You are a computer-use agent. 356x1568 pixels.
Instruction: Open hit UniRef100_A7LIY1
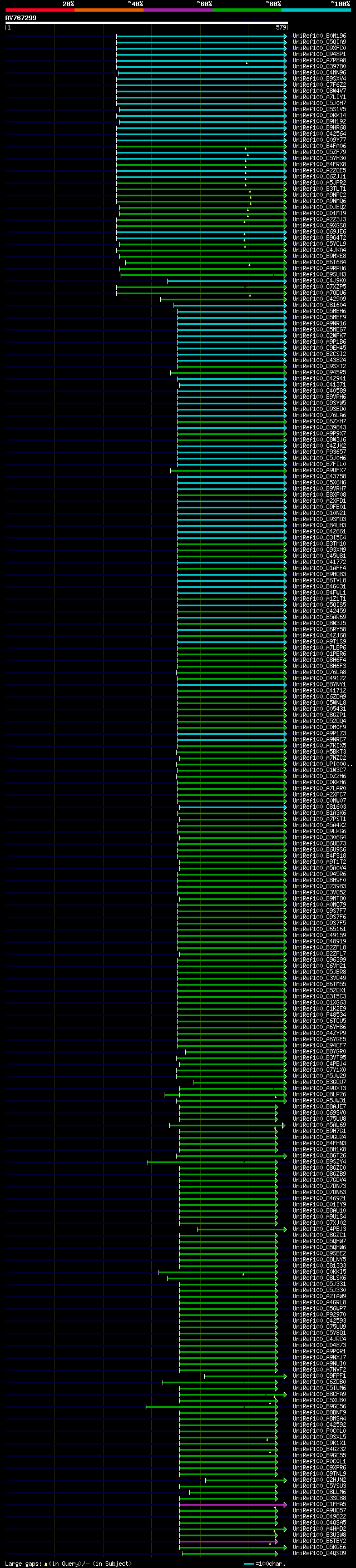pyautogui.click(x=319, y=97)
